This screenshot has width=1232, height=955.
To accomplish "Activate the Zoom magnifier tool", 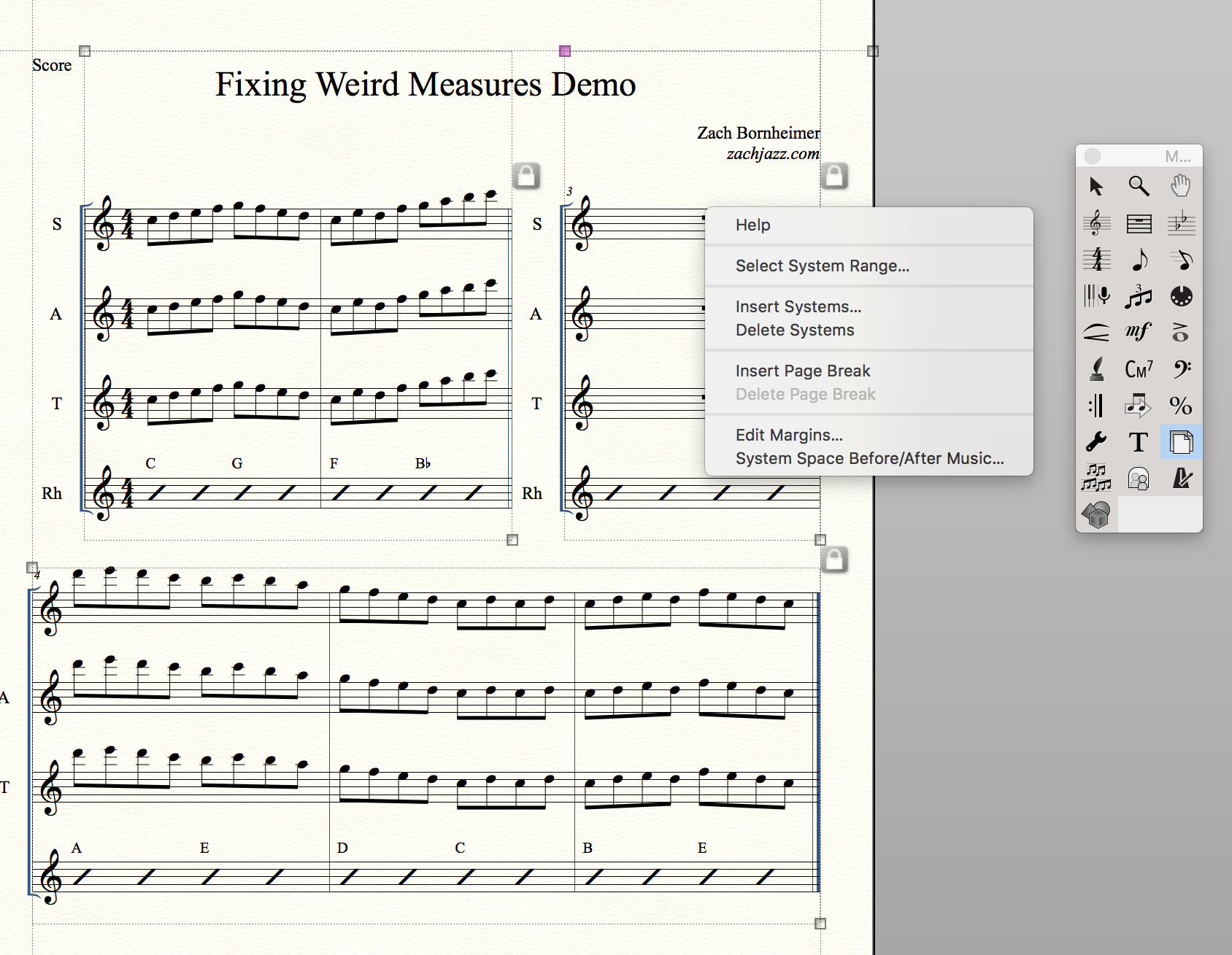I will [1139, 187].
